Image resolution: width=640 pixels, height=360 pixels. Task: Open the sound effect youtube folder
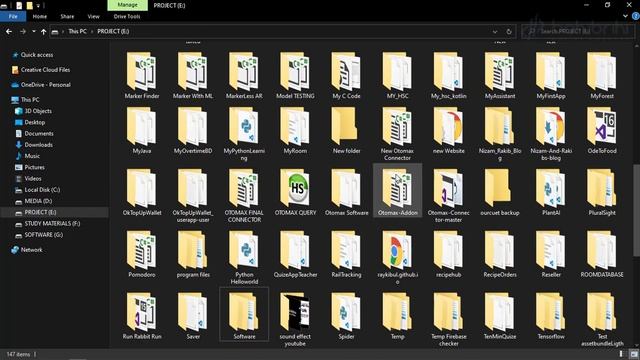[x=295, y=320]
